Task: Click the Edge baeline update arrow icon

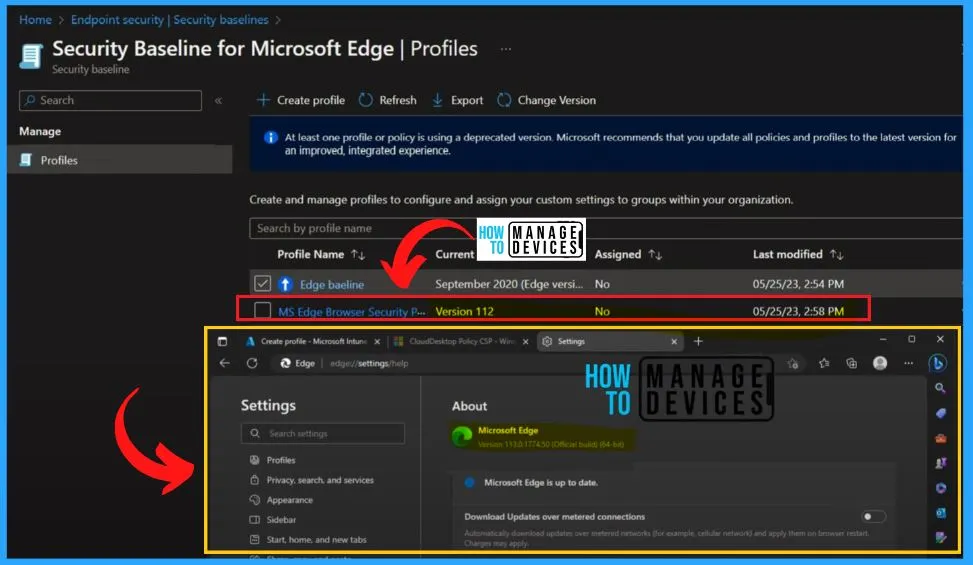Action: (x=285, y=284)
